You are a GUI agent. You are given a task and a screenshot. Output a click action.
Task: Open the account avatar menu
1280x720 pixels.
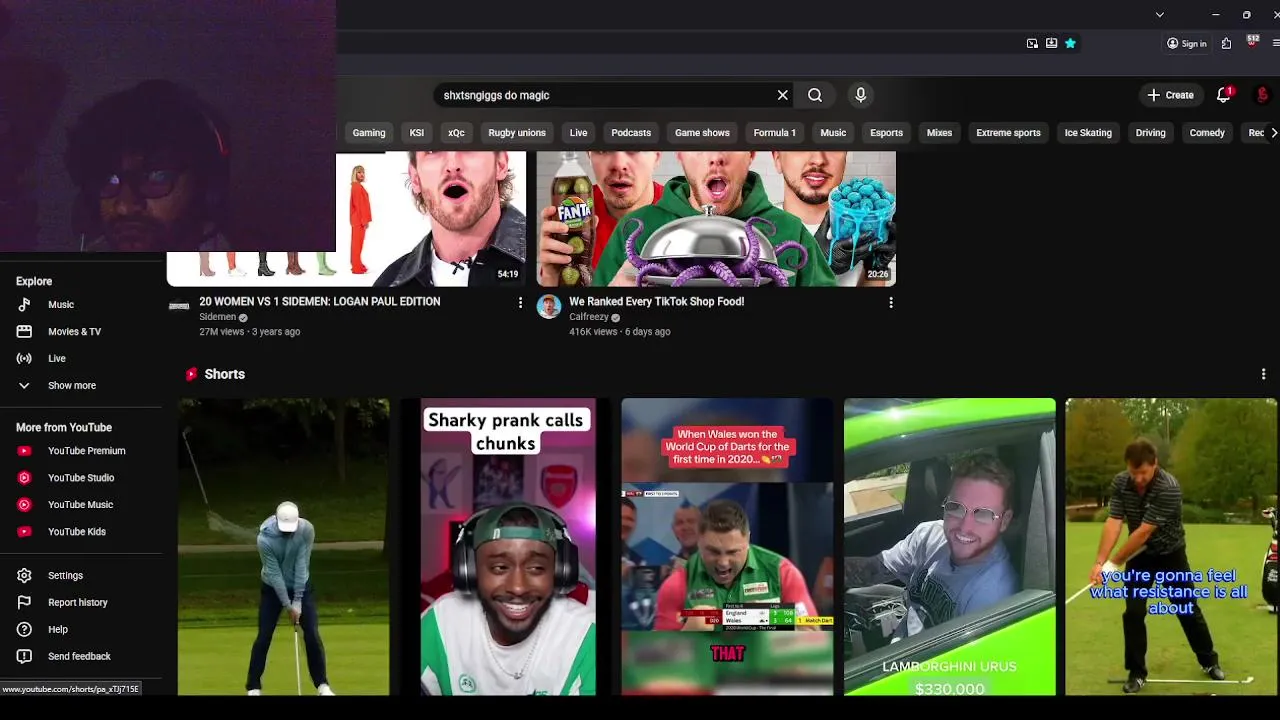pos(1263,95)
